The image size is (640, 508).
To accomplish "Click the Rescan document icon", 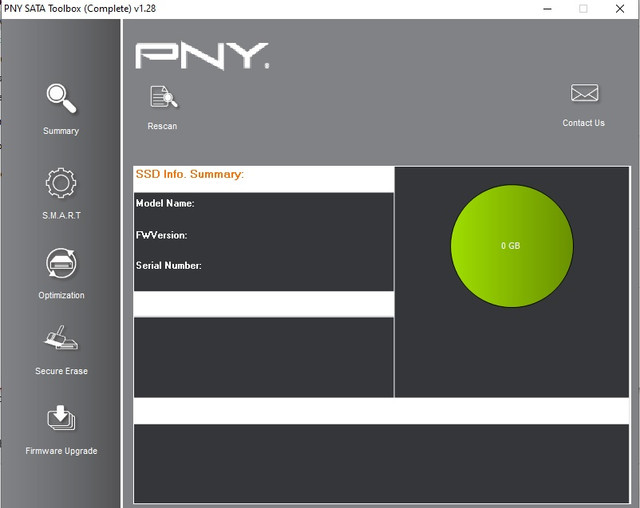I will click(x=163, y=97).
